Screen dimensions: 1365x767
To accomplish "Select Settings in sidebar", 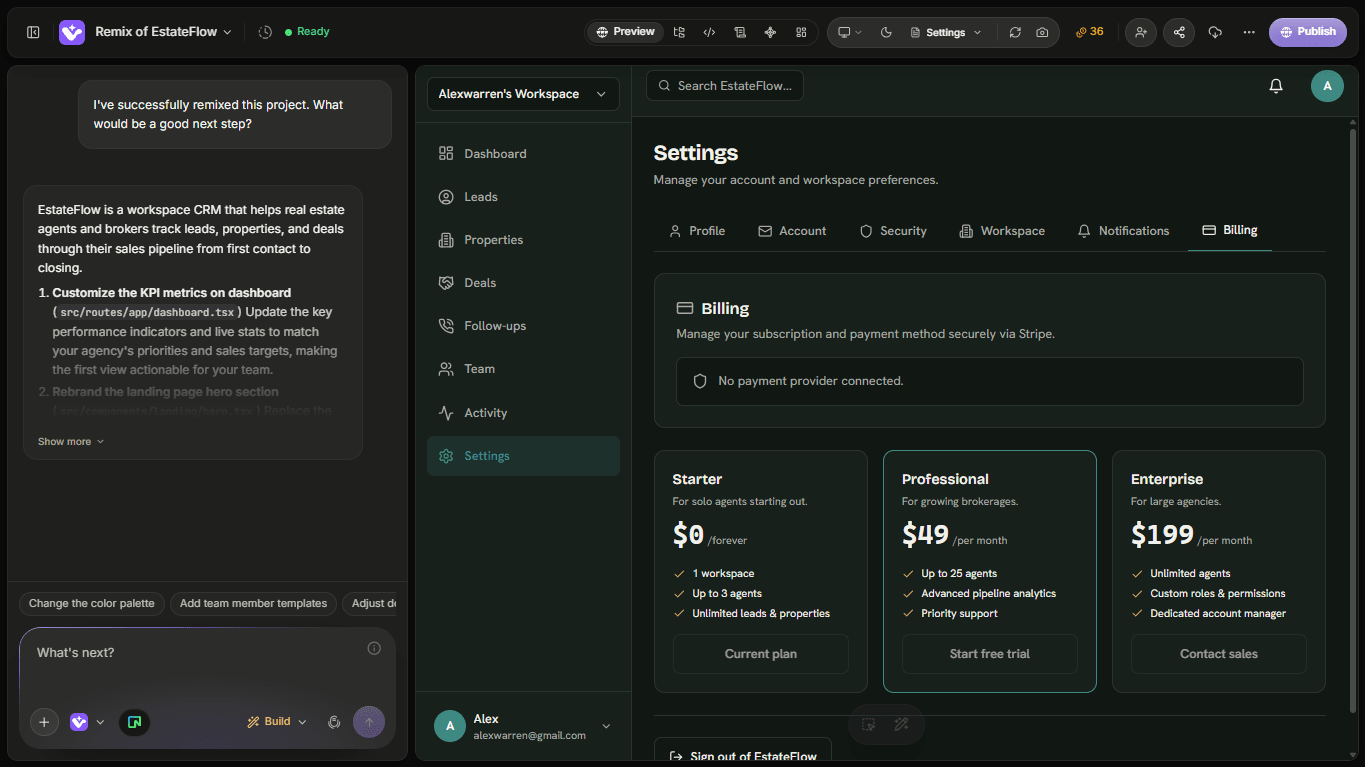I will tap(523, 456).
